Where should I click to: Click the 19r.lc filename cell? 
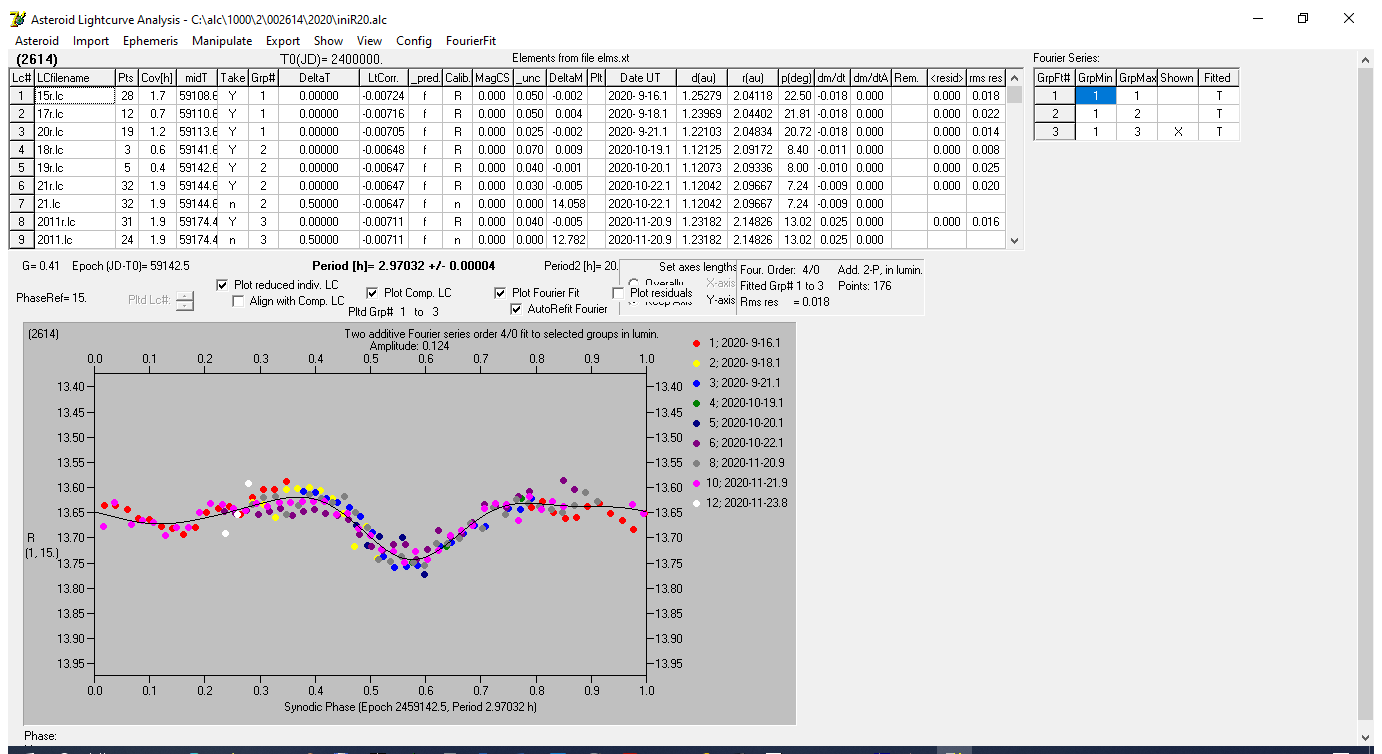[x=73, y=168]
